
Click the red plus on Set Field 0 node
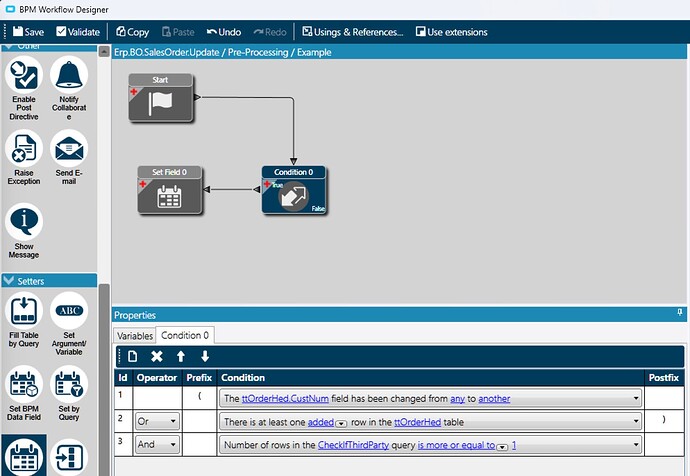[x=143, y=184]
